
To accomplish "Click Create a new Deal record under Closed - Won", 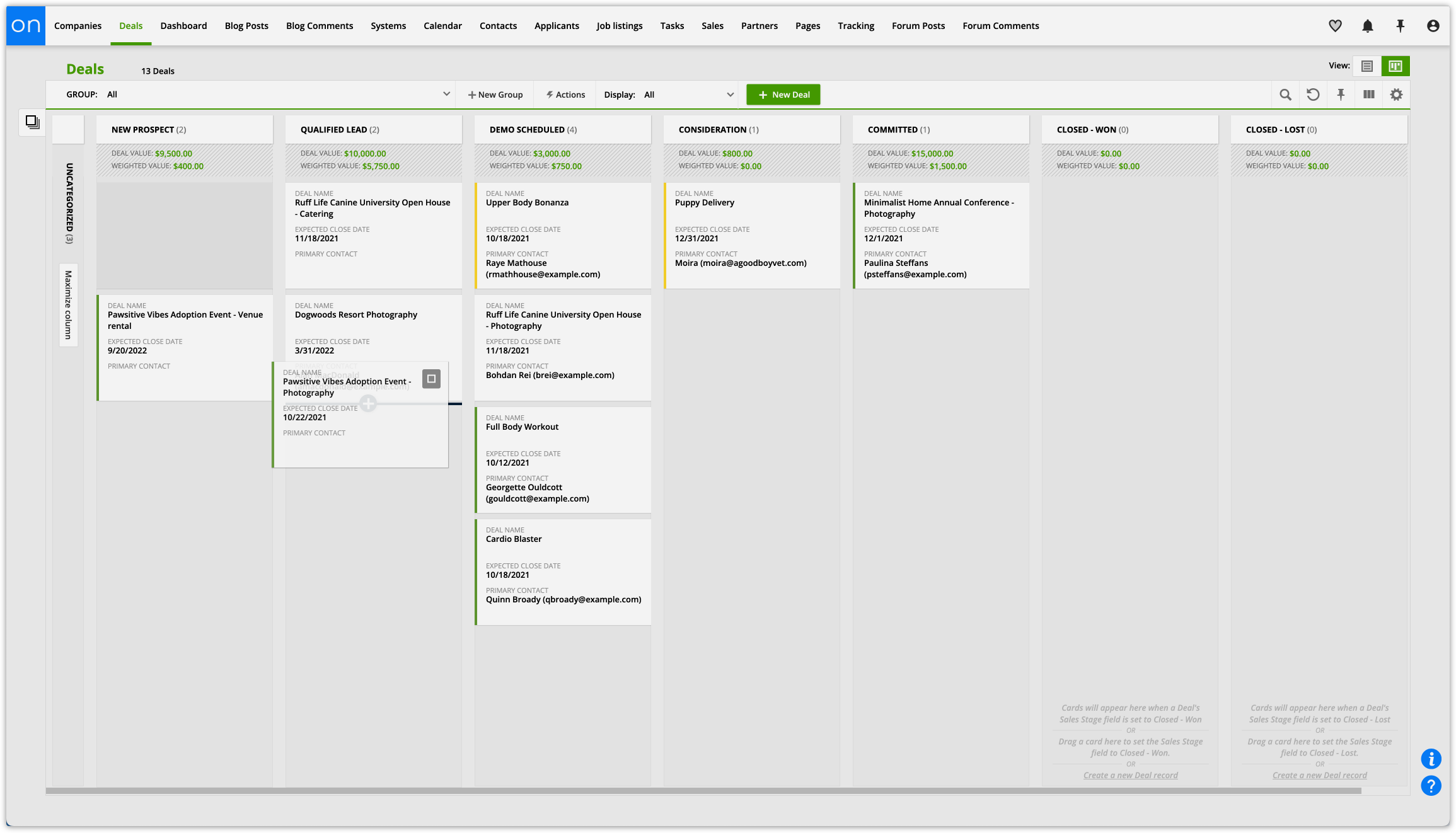I will click(1130, 775).
